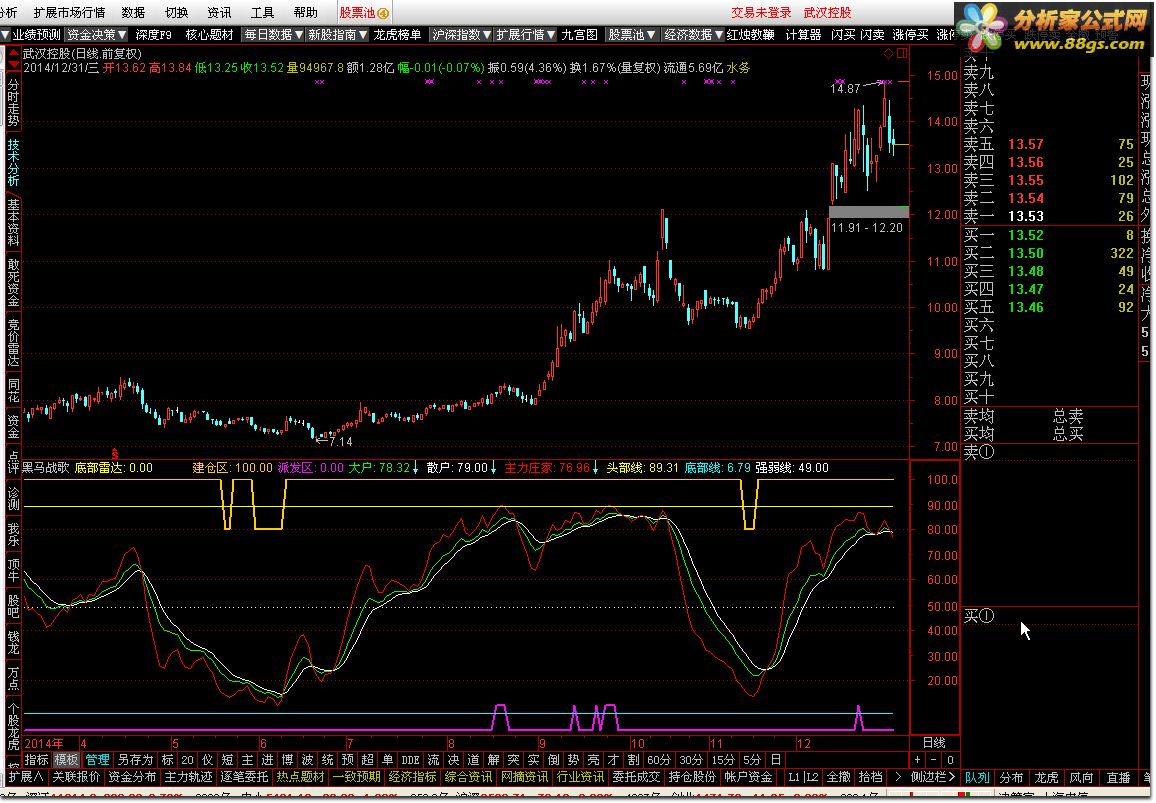Open the 九宫图 view
The height and width of the screenshot is (803, 1156).
(579, 35)
